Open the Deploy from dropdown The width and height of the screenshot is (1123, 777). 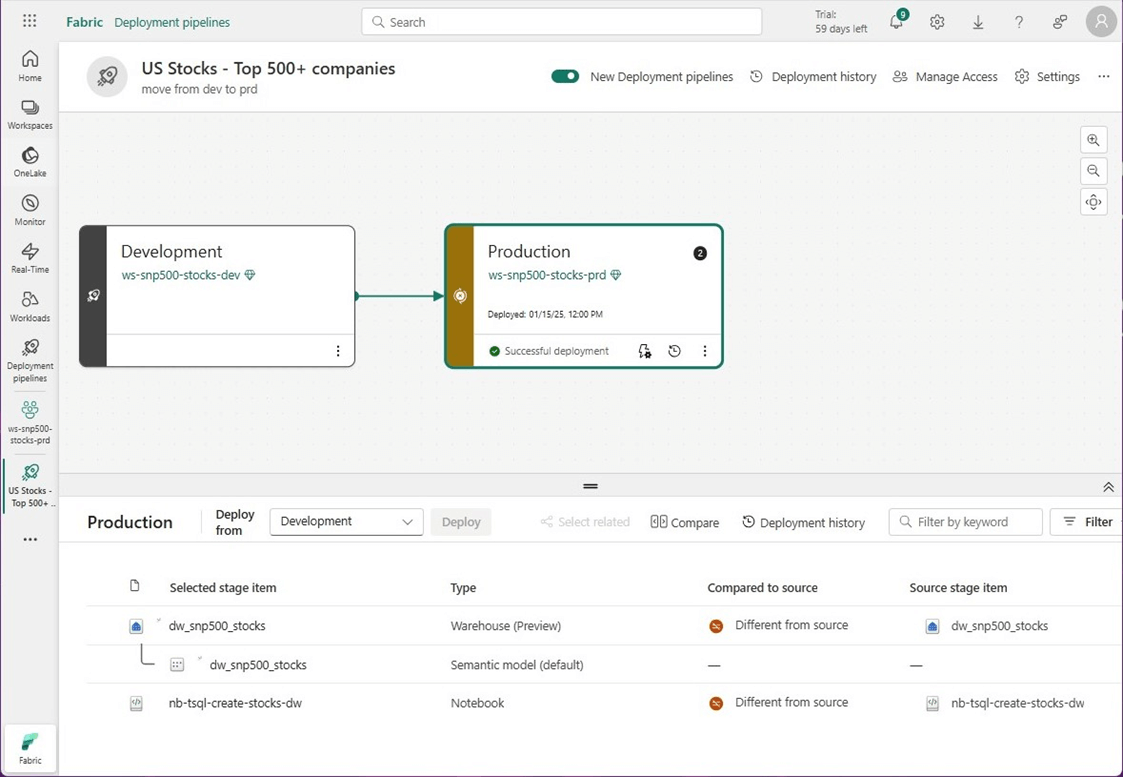[x=346, y=522]
